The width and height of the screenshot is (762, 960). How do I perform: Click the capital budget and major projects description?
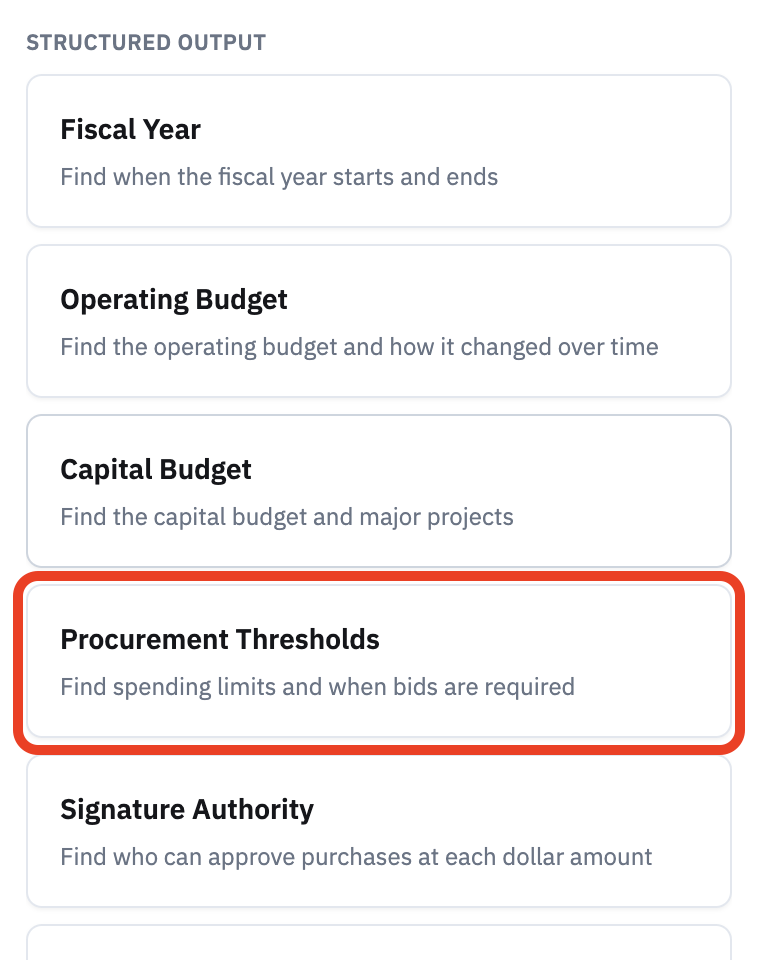click(286, 517)
